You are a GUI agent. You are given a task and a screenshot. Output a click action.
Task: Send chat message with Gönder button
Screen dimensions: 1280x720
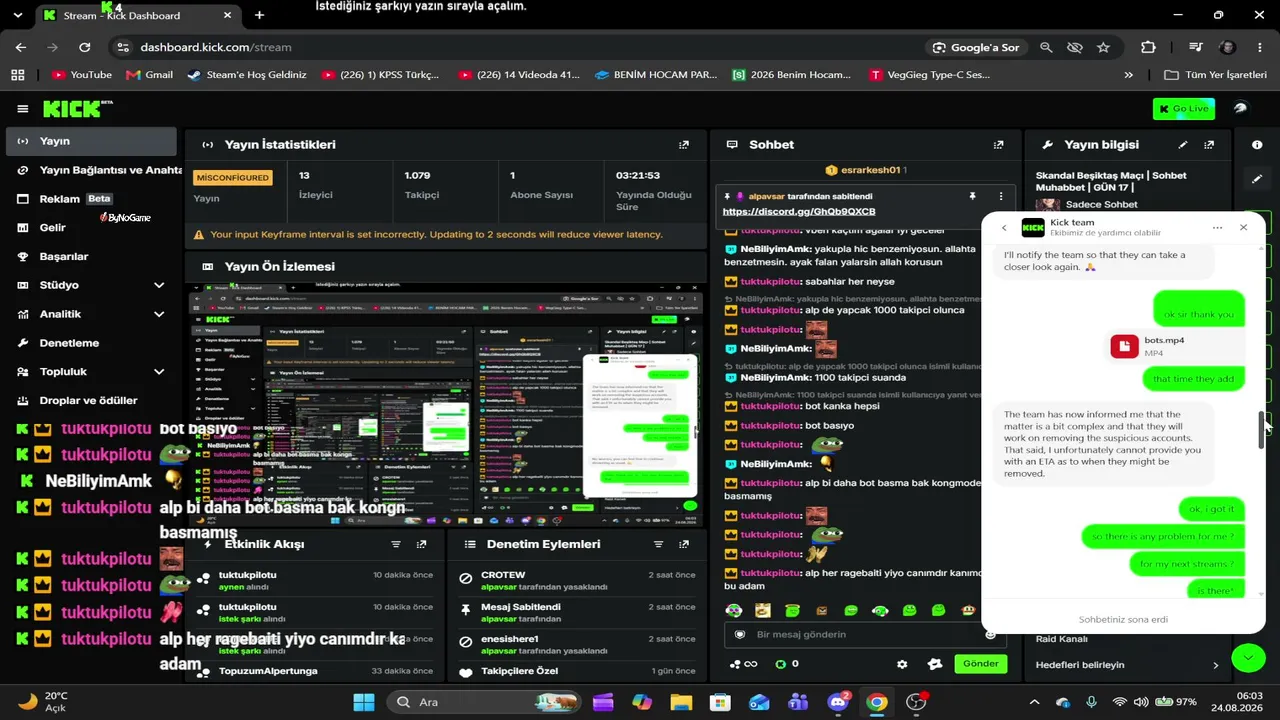pos(980,664)
